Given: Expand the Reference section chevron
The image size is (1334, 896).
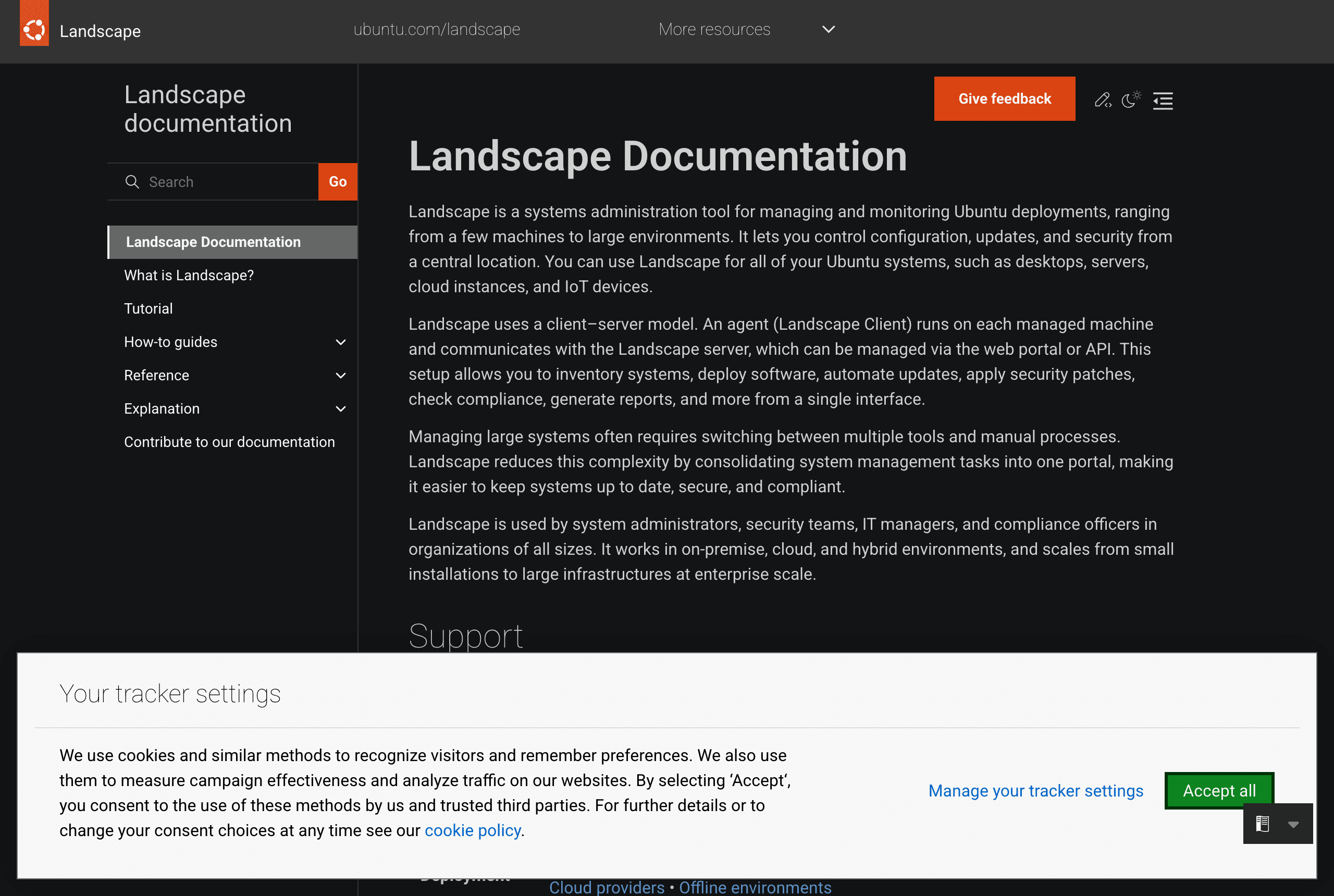Looking at the screenshot, I should 341,376.
